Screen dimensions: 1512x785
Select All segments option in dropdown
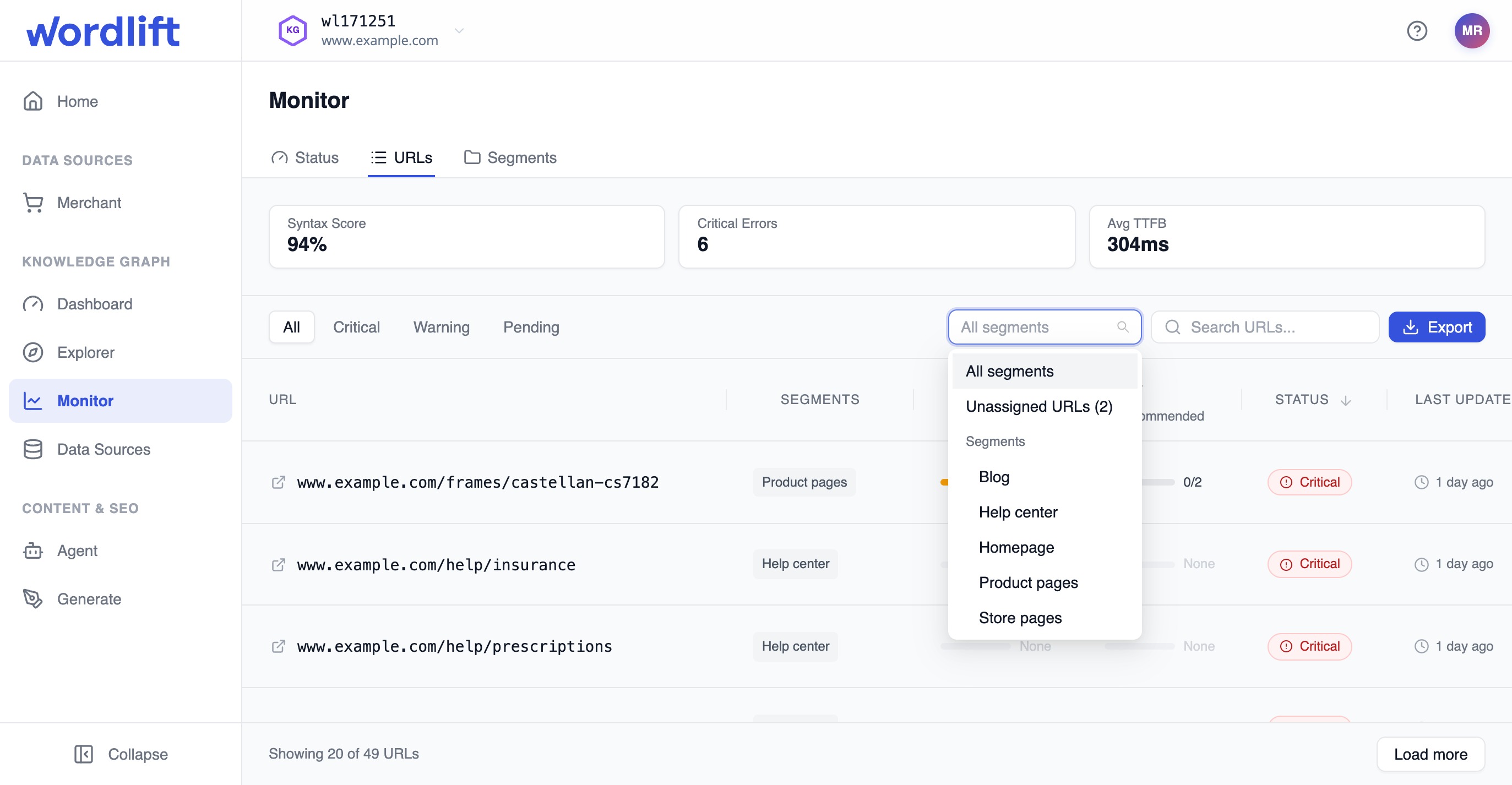(1044, 371)
